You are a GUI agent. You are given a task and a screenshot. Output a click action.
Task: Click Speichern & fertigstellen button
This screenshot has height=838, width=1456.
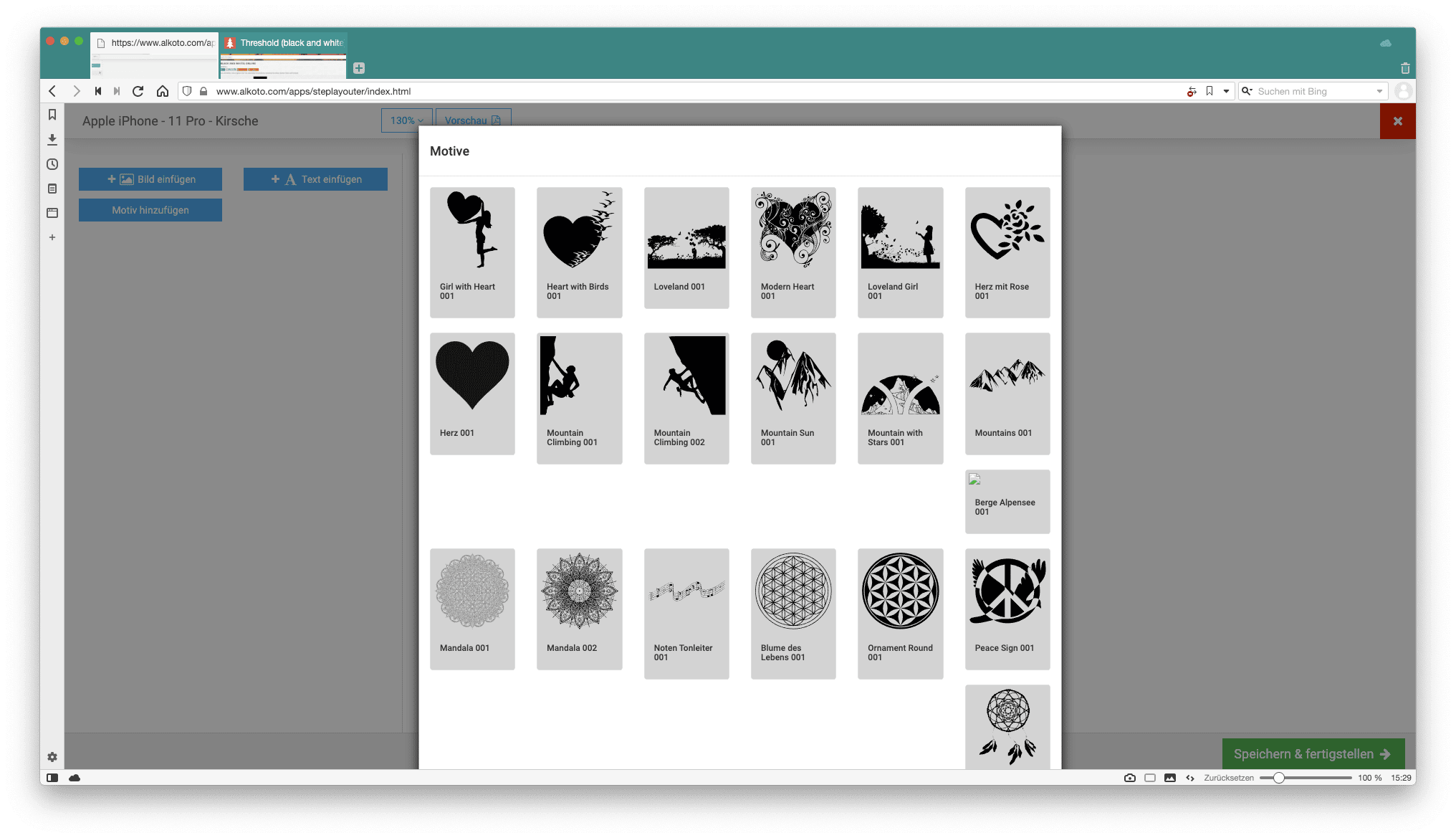point(1310,754)
